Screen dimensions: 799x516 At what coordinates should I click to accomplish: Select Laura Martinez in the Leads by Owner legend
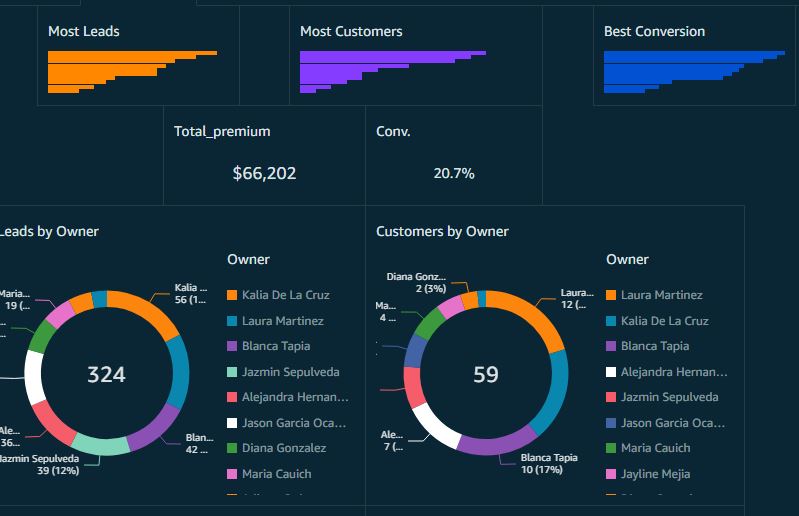282,321
